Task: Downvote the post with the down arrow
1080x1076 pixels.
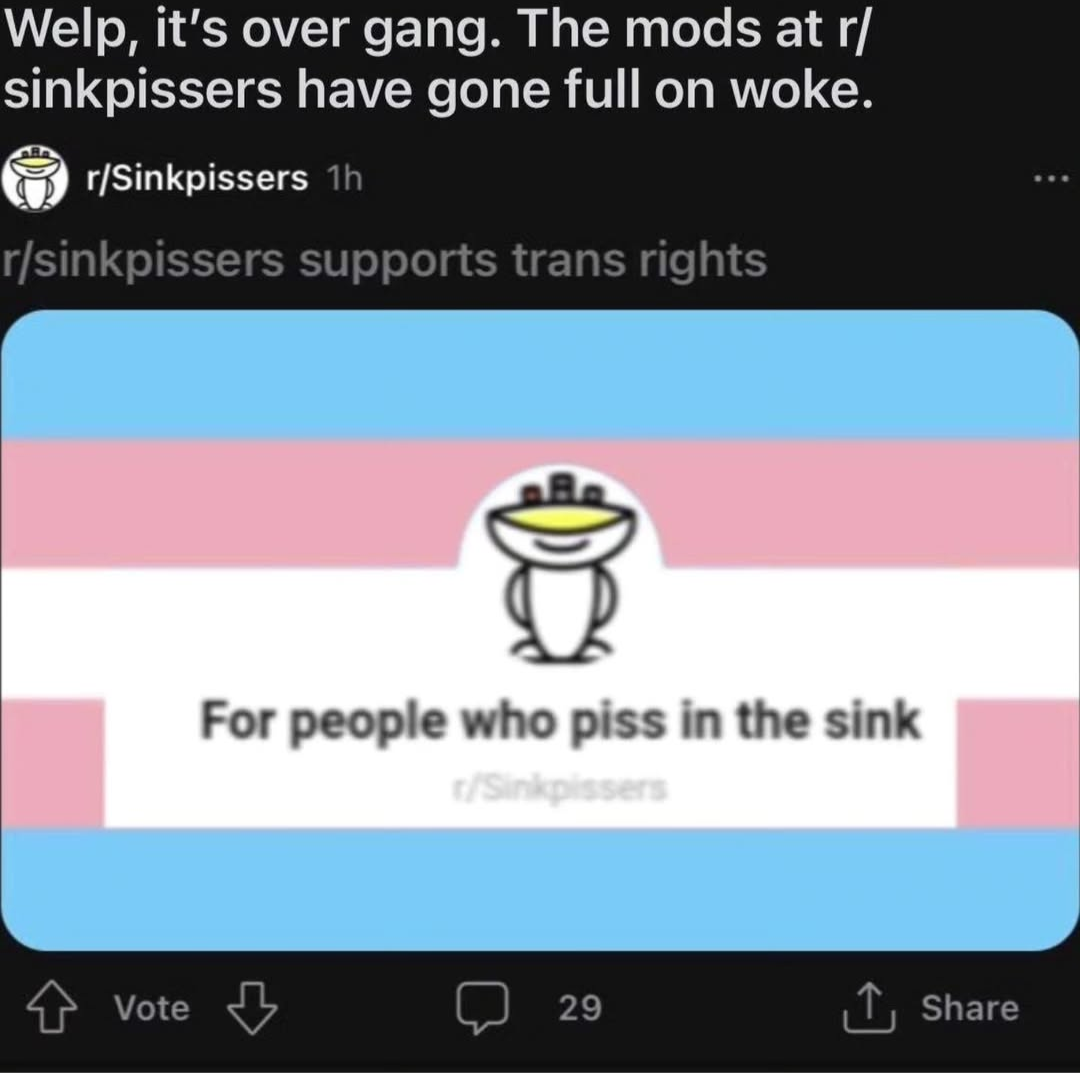Action: click(x=252, y=1006)
